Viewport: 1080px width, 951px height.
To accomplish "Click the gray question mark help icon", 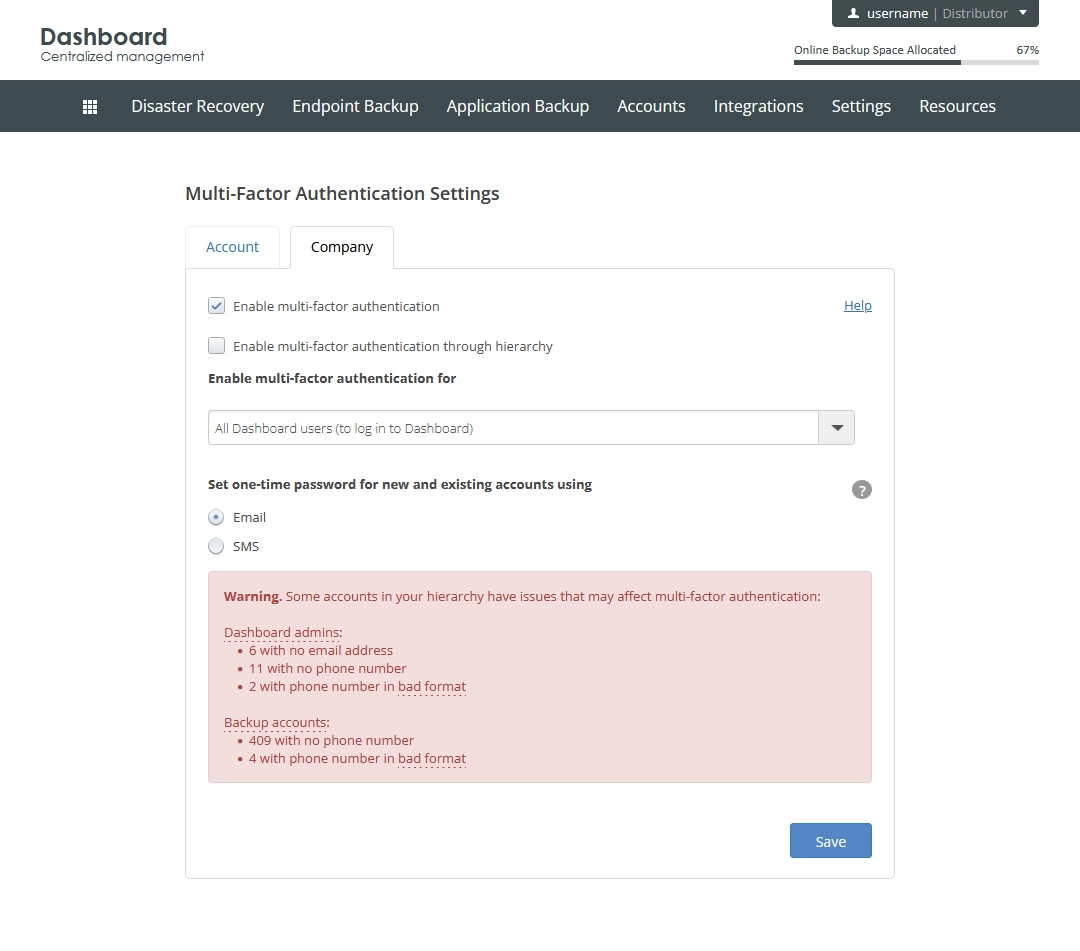I will (862, 490).
